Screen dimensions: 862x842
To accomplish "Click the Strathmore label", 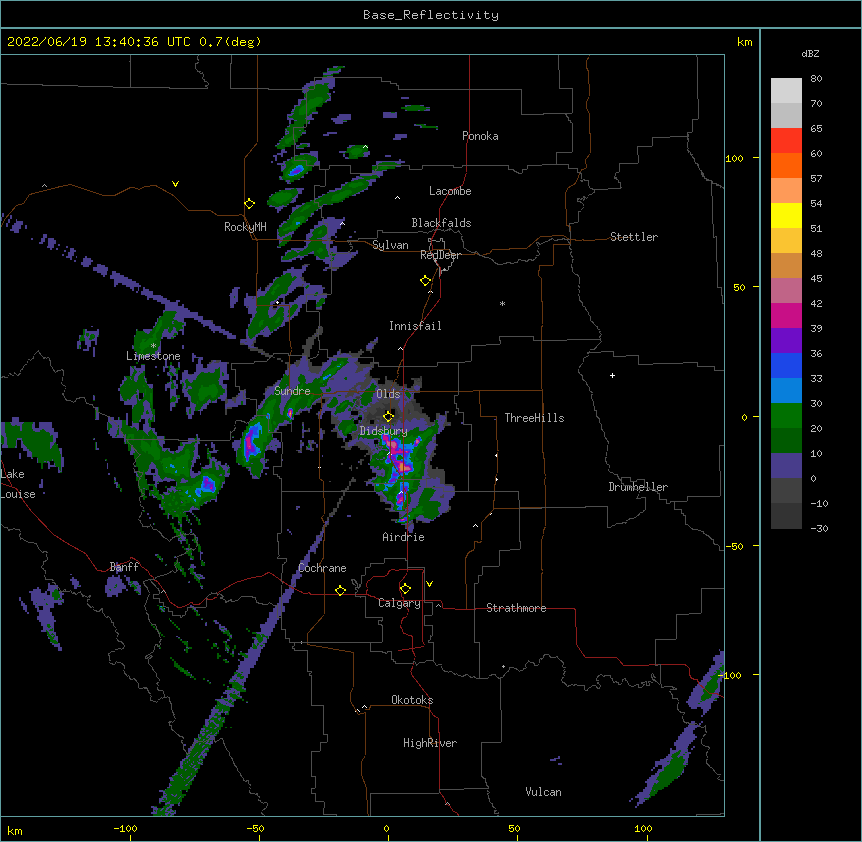I will click(x=516, y=608).
